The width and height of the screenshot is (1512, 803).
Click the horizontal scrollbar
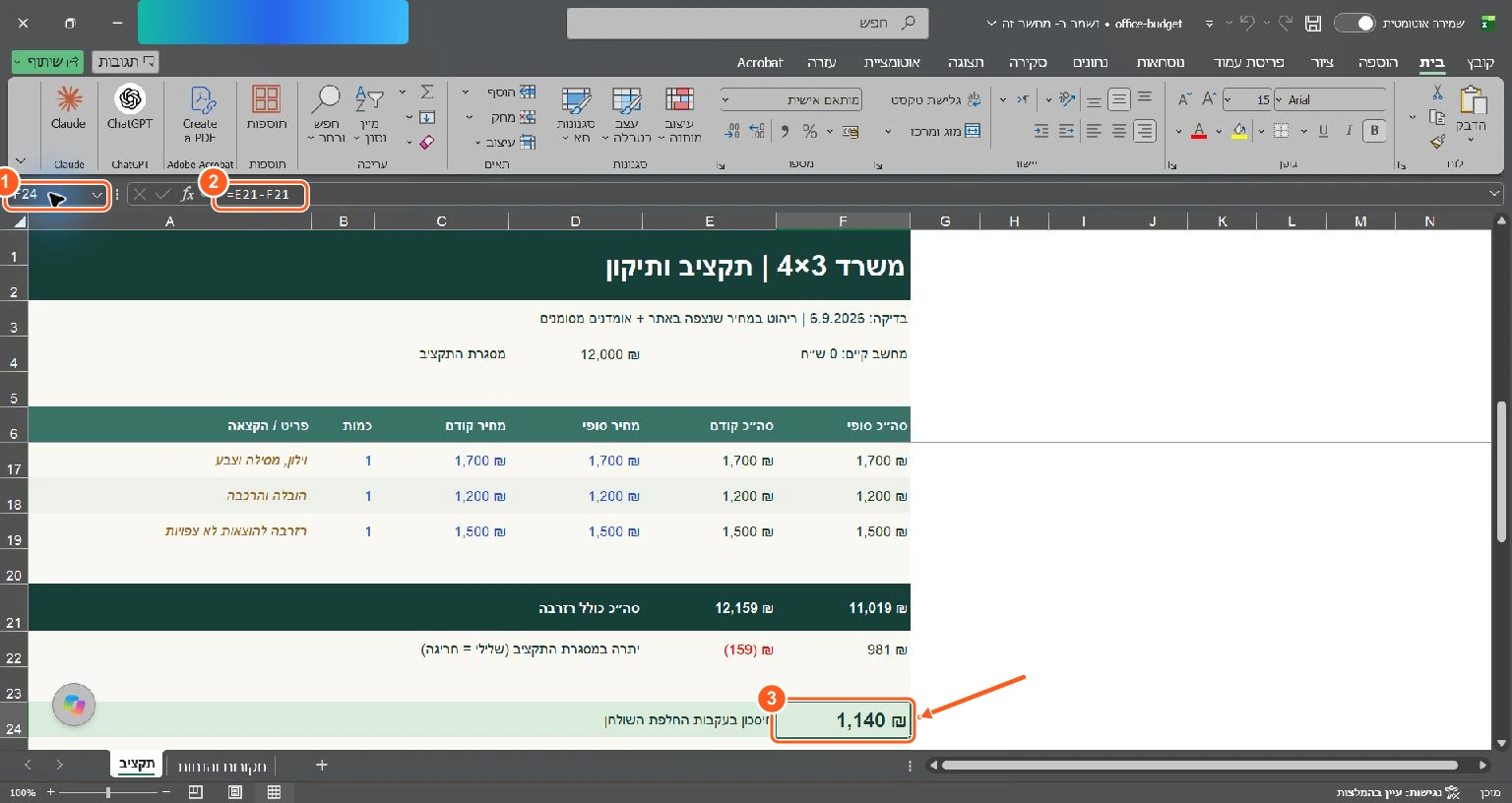pyautogui.click(x=1199, y=765)
